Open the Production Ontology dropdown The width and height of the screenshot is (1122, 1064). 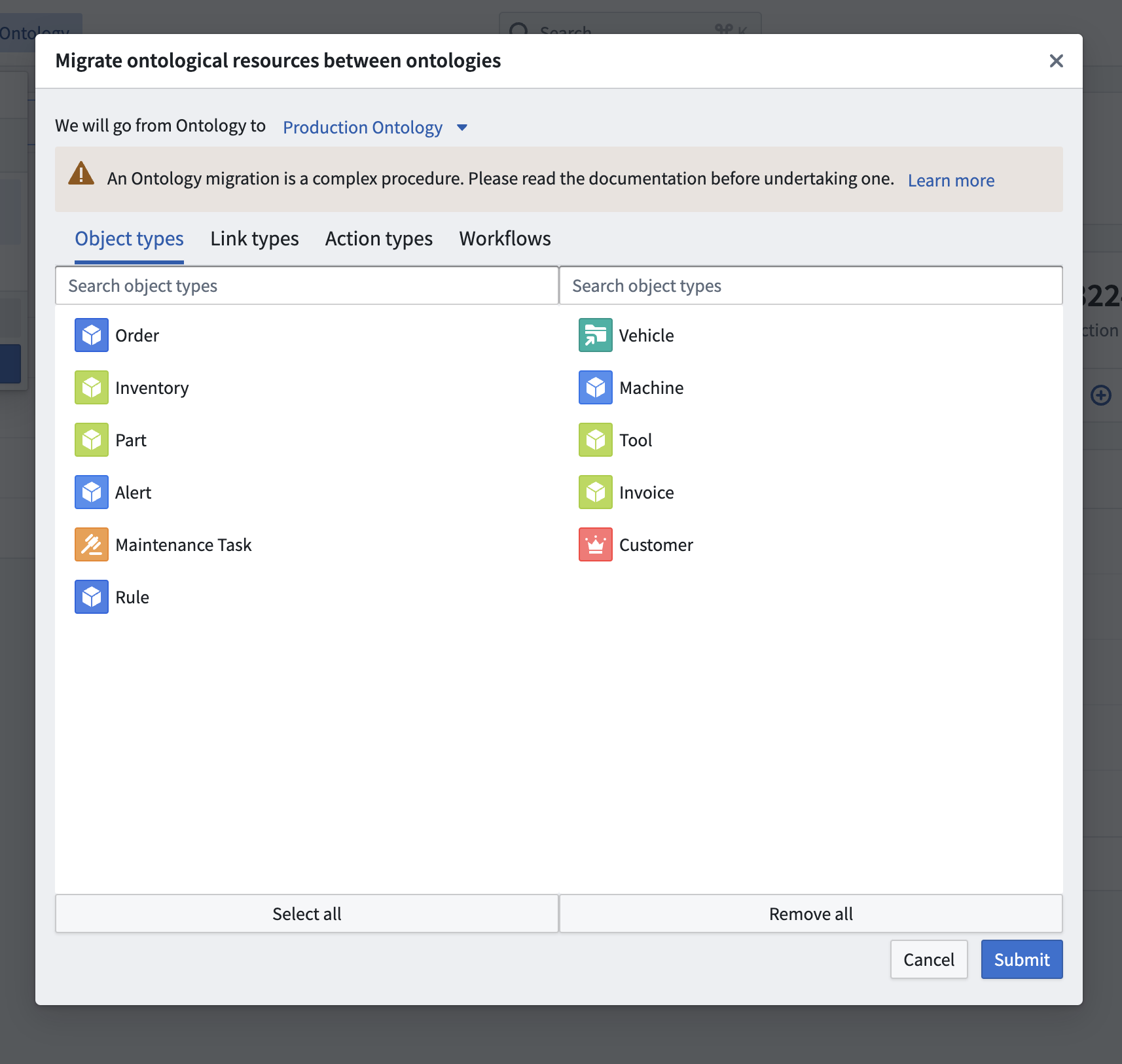(x=375, y=127)
